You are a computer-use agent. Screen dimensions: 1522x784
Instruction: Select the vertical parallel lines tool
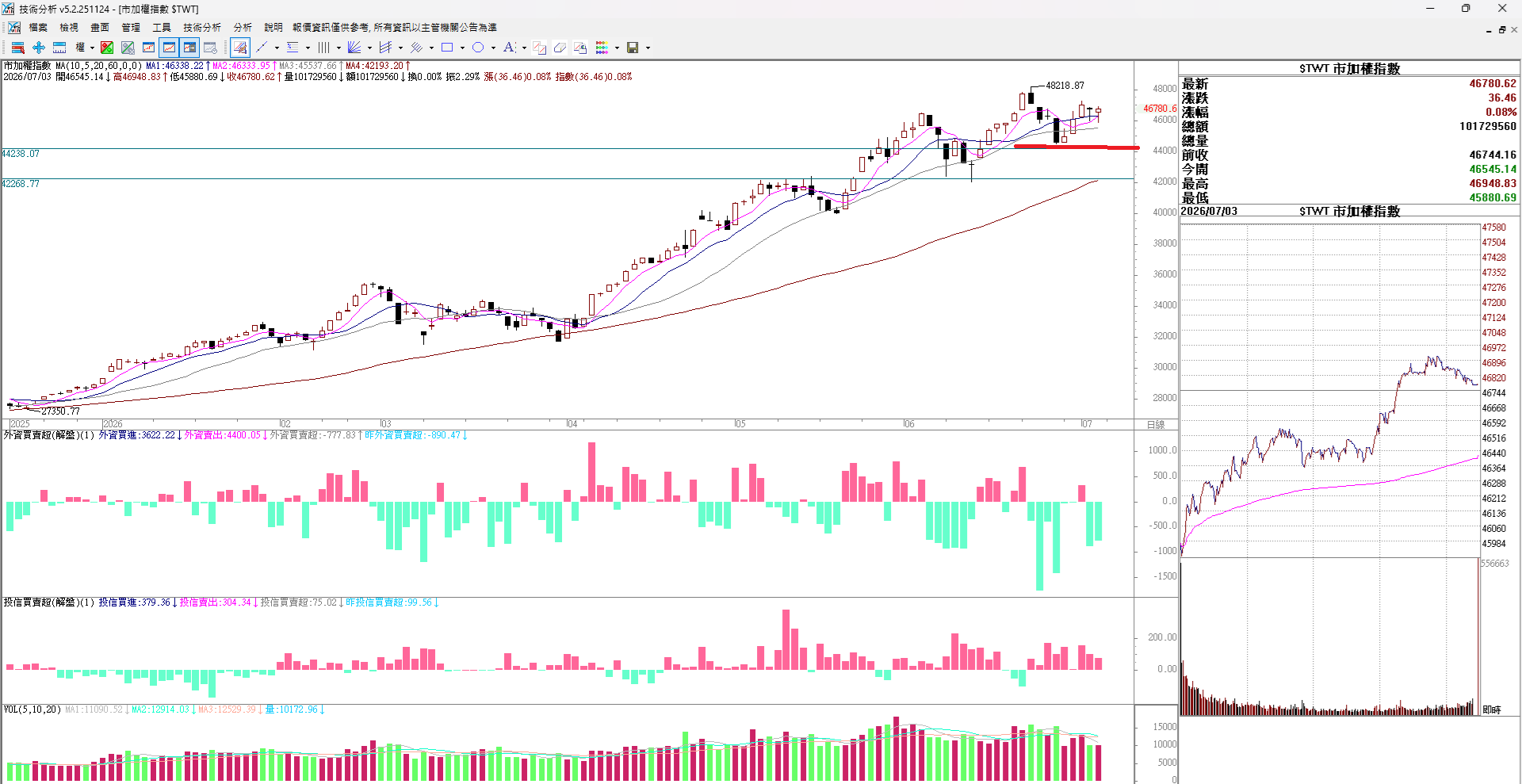click(323, 48)
